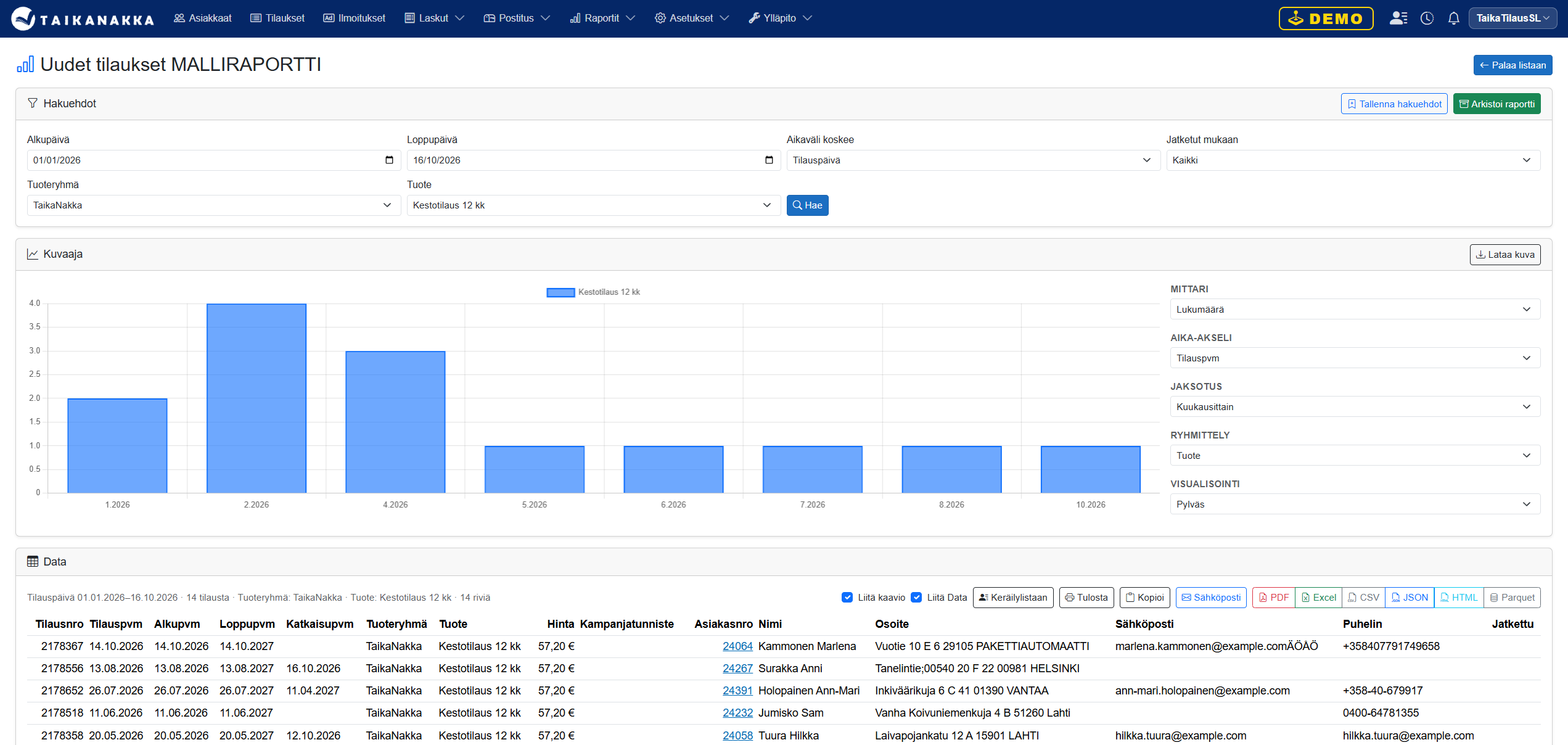
Task: Download data in Parquet format
Action: (1512, 598)
